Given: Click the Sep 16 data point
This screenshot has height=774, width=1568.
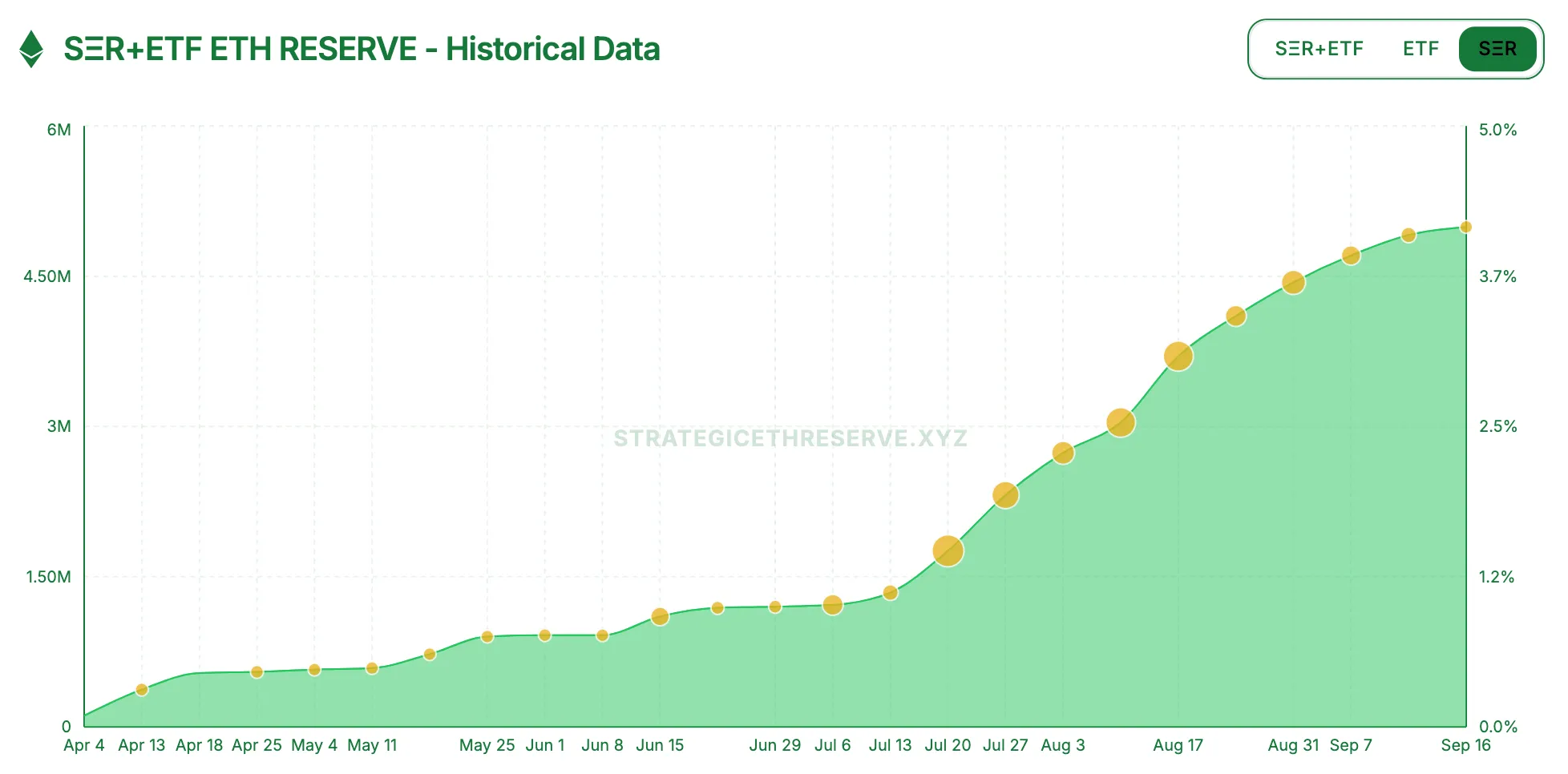Looking at the screenshot, I should click(x=1465, y=228).
